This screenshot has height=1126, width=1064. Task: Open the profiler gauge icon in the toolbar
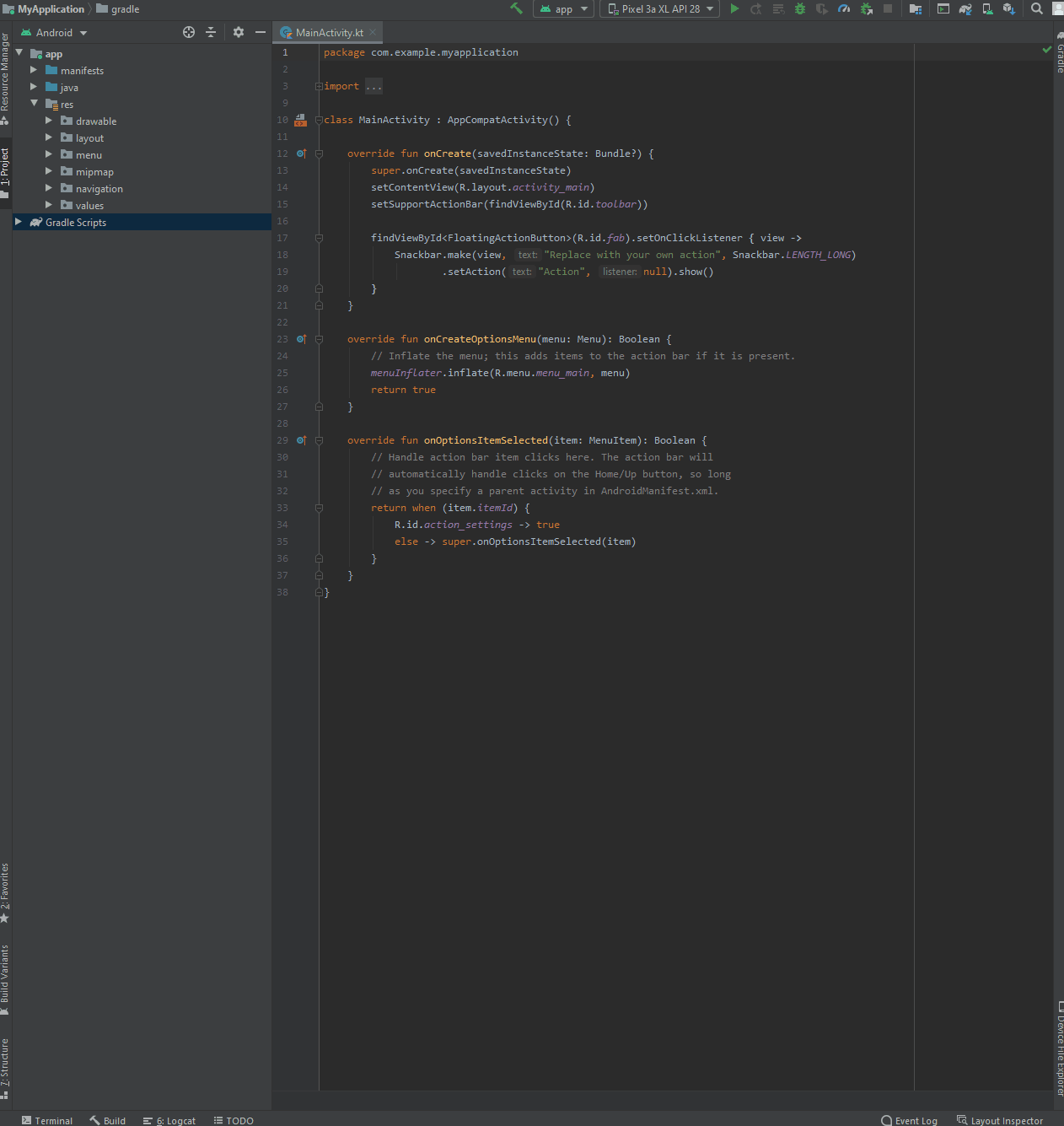click(x=844, y=8)
